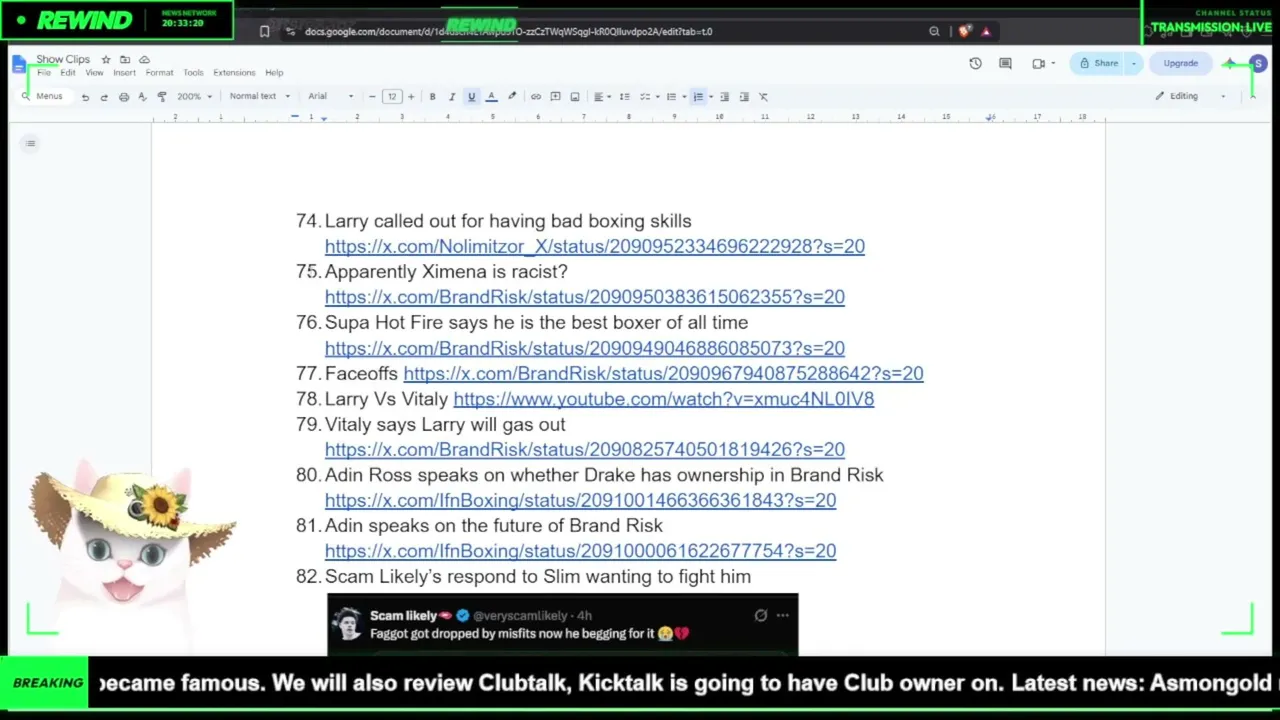Viewport: 1280px width, 720px height.
Task: Open the Edit menu
Action: click(67, 73)
